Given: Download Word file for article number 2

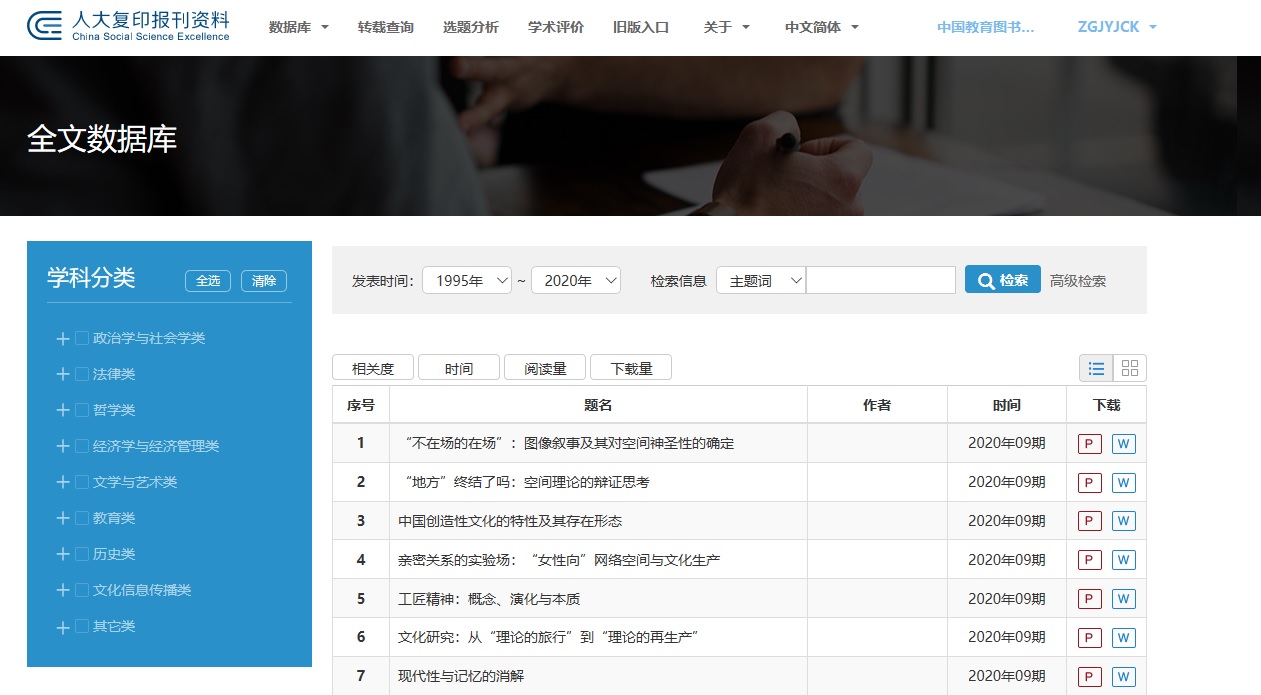Looking at the screenshot, I should (x=1123, y=483).
